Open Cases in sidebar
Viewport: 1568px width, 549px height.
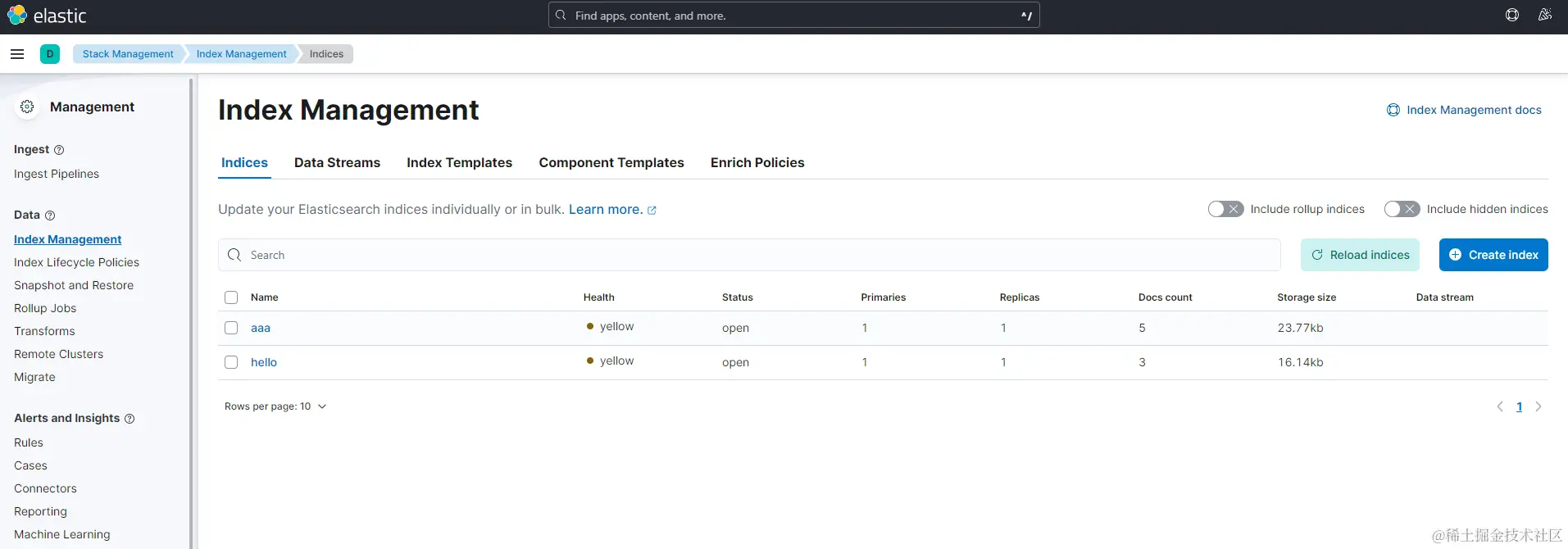tap(30, 465)
